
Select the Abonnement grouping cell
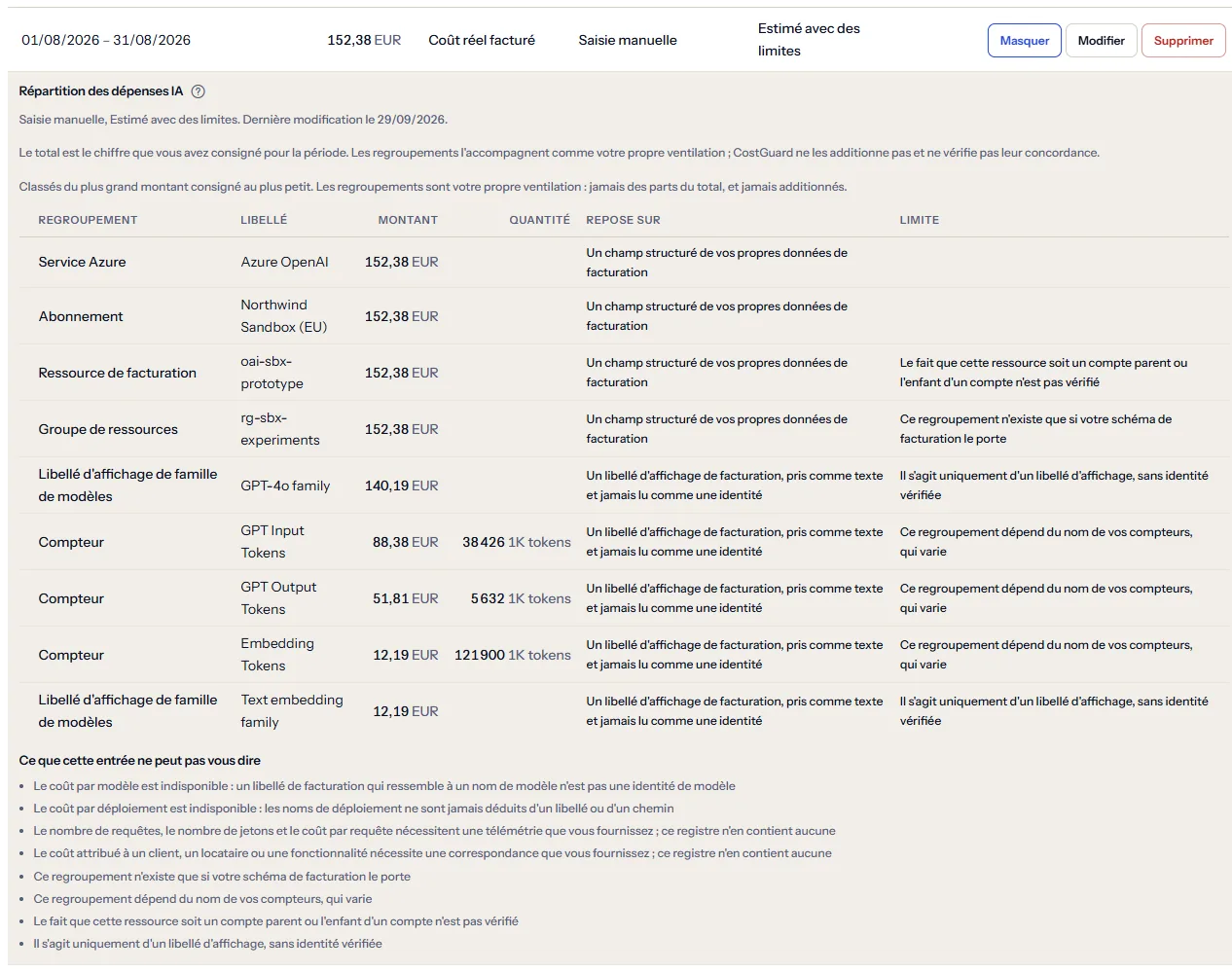pos(81,316)
